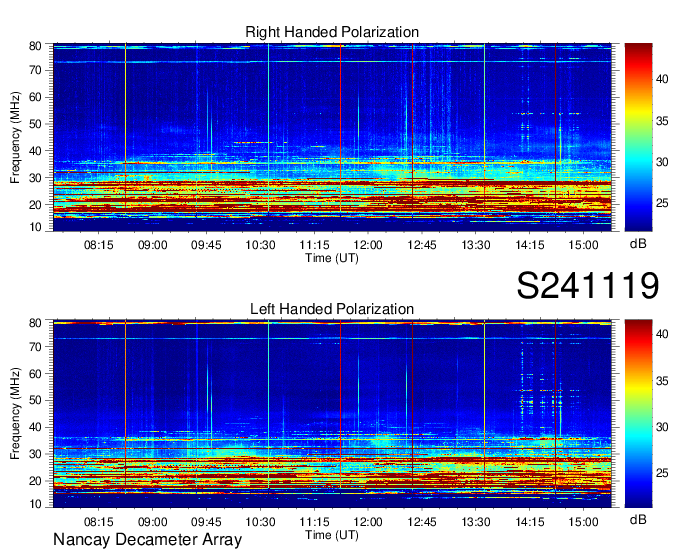This screenshot has height=552, width=680.
Task: Click 09:45 time tick on Left Handed plot
Action: tap(206, 522)
